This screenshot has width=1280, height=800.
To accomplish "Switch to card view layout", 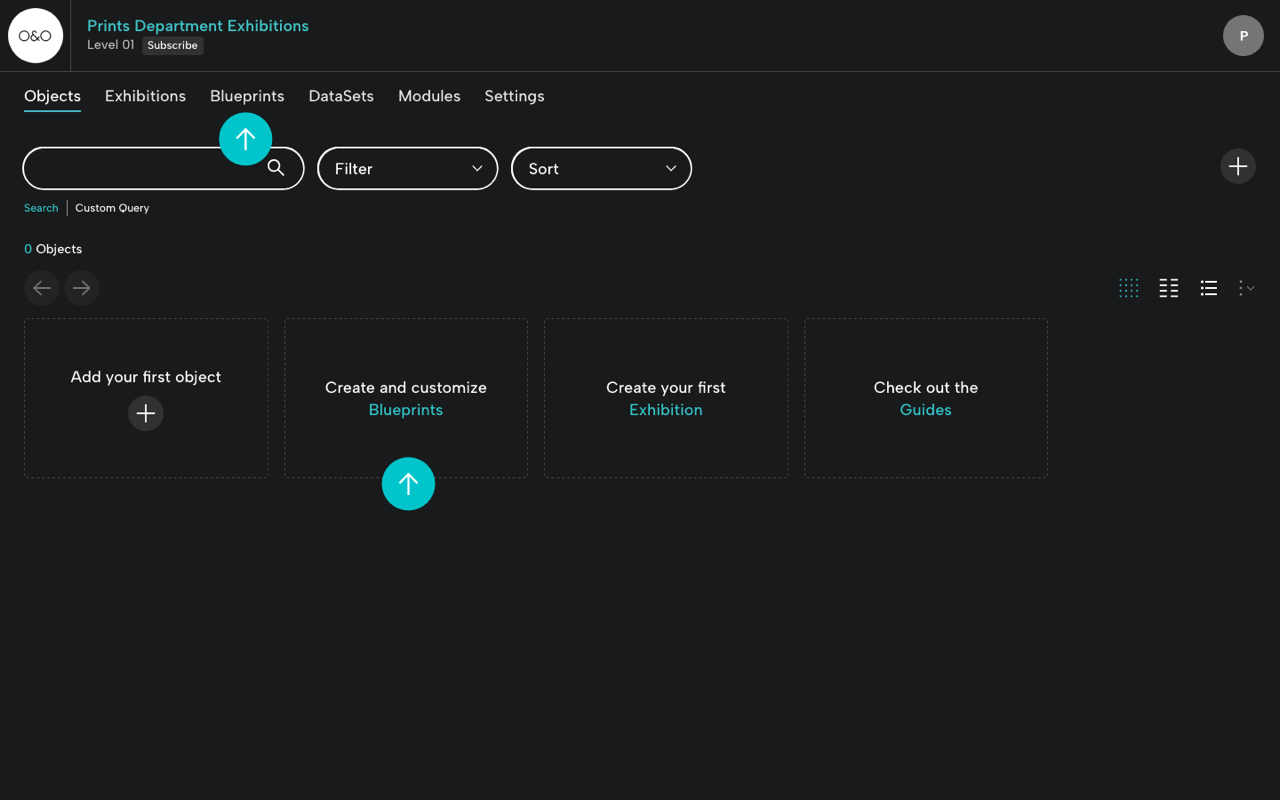I will pyautogui.click(x=1168, y=288).
